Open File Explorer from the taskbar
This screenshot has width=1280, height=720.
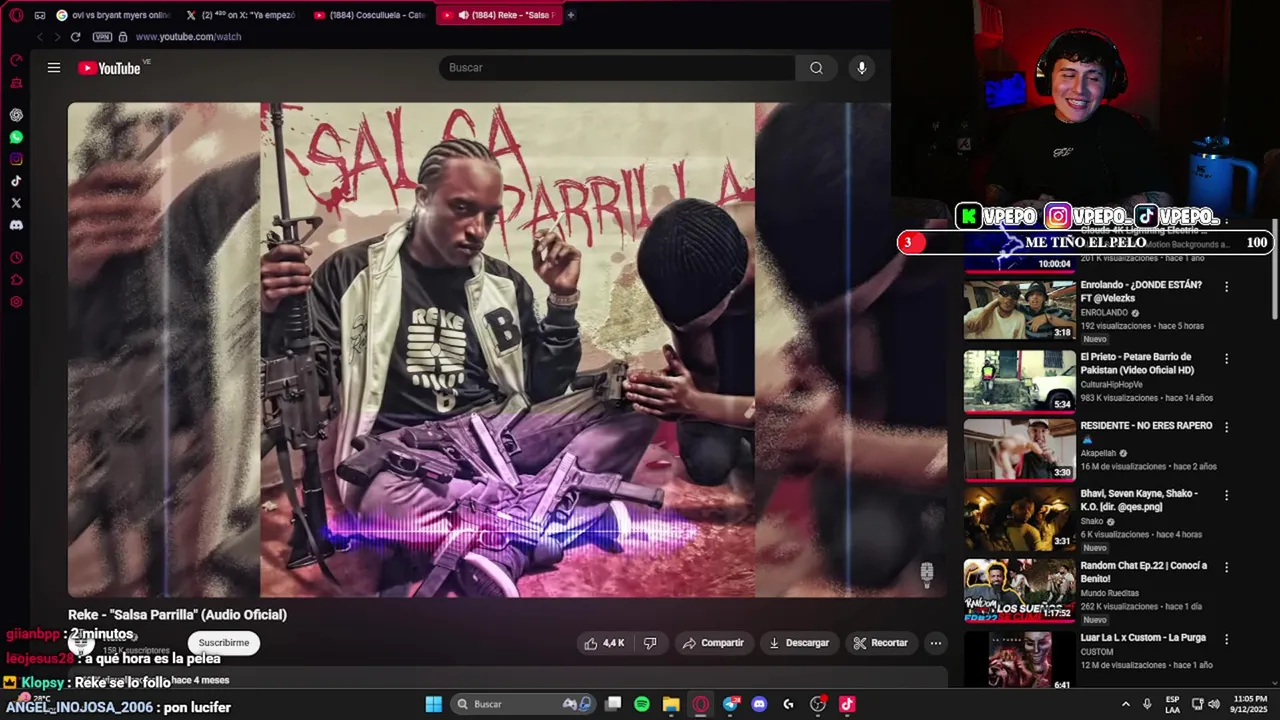click(x=671, y=704)
